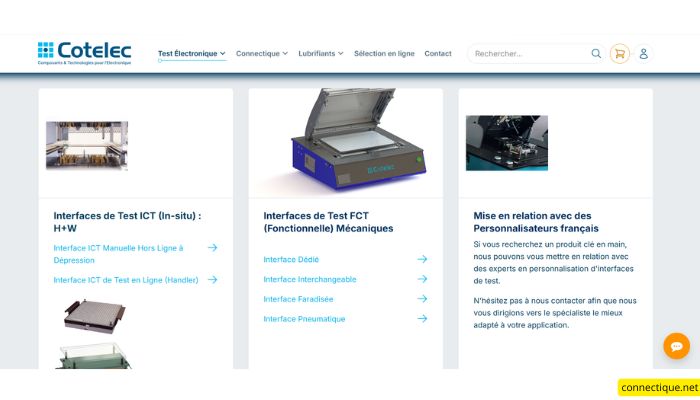Click arrow beside Interface ICT de Test en Ligne
Screen dimensions: 700x400
tap(212, 279)
